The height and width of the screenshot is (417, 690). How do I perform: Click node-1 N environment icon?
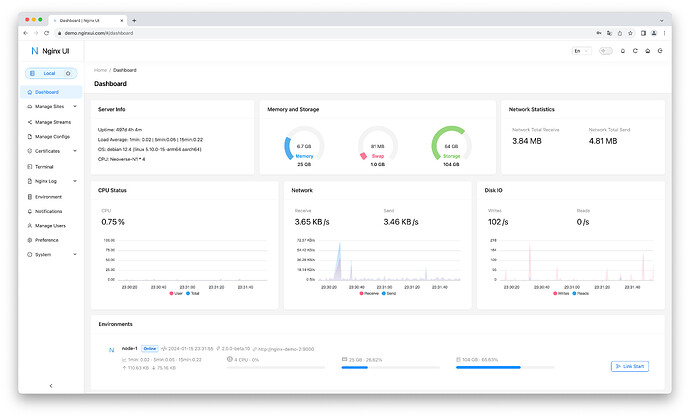tap(111, 350)
